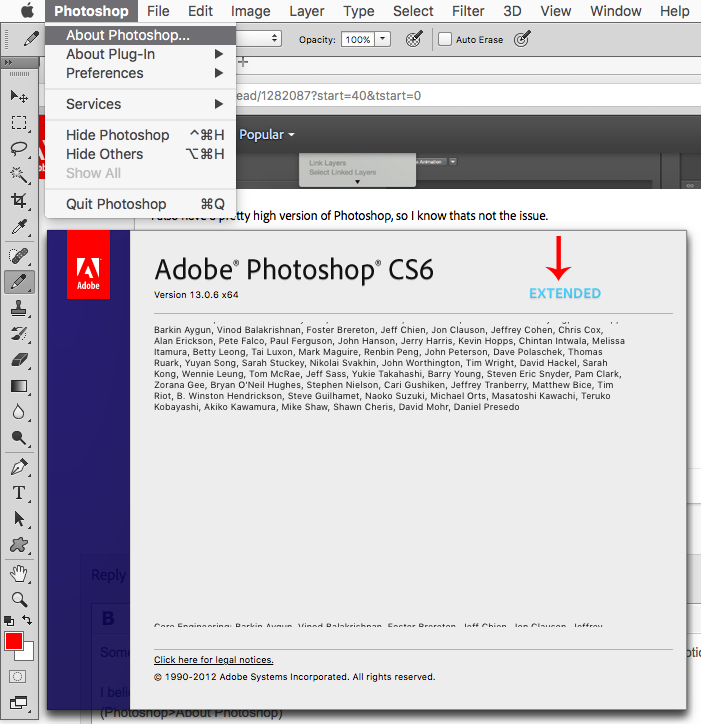Swap foreground and background colors
The height and width of the screenshot is (724, 701).
(27, 620)
